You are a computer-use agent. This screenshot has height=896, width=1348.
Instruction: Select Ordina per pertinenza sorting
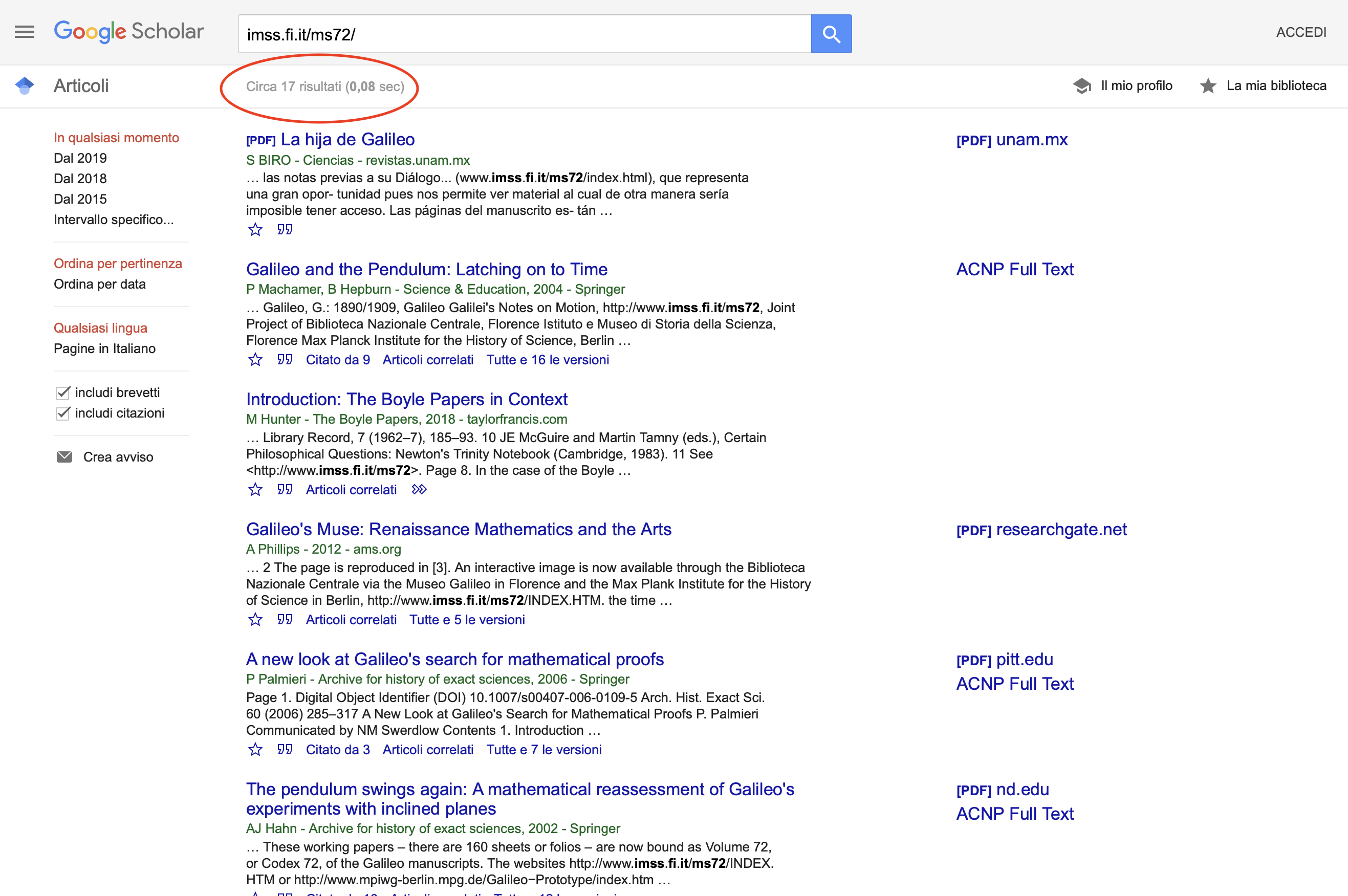point(118,264)
